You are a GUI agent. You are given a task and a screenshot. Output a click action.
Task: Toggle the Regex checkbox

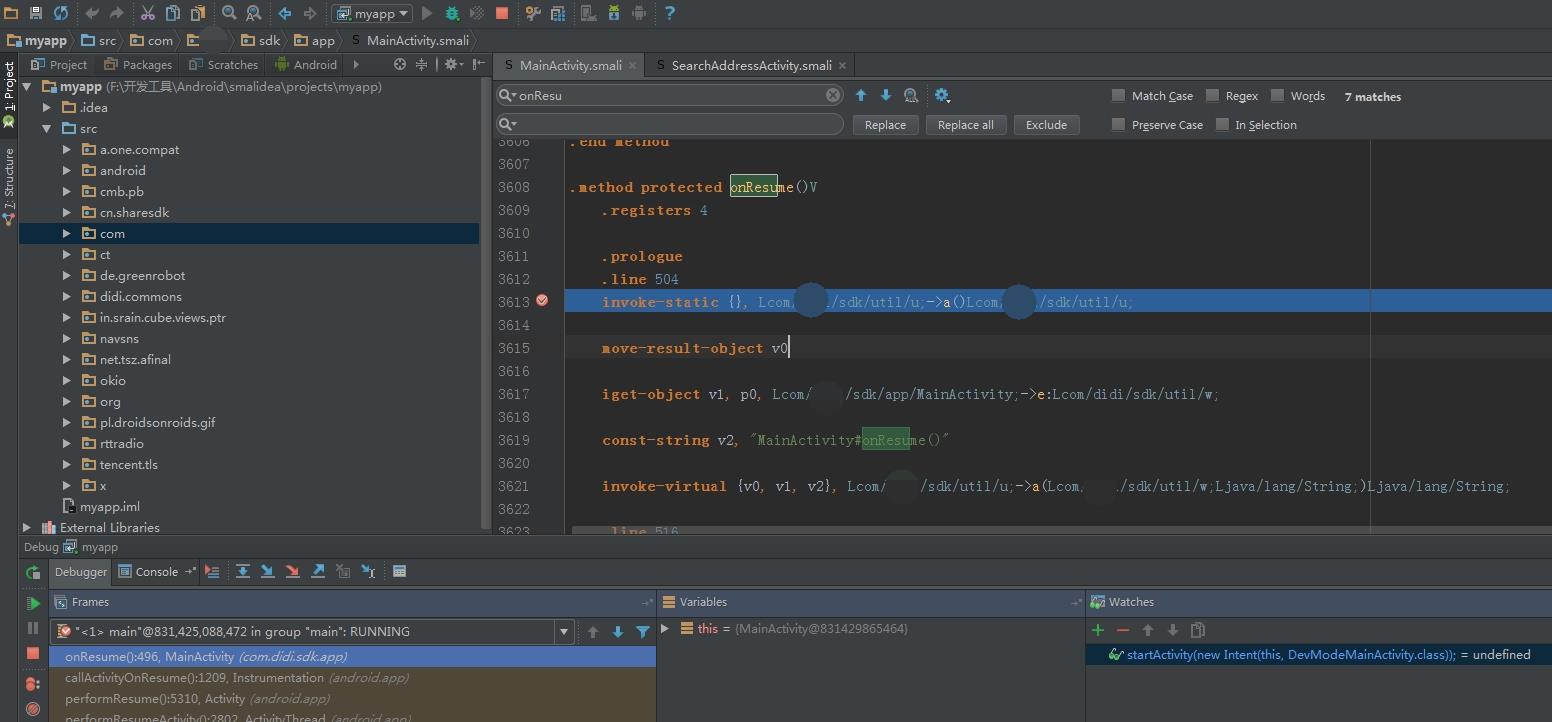point(1212,96)
